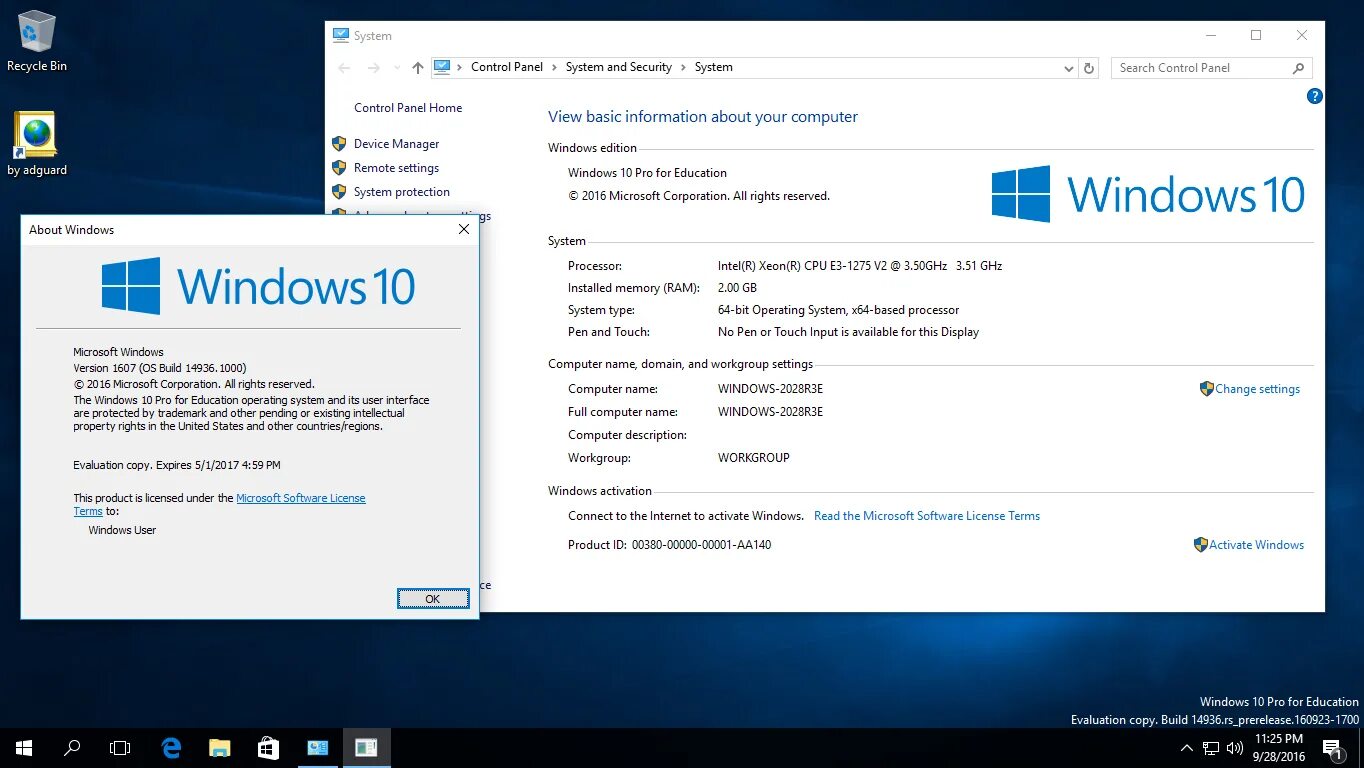Open System protection link
This screenshot has height=768, width=1364.
402,192
